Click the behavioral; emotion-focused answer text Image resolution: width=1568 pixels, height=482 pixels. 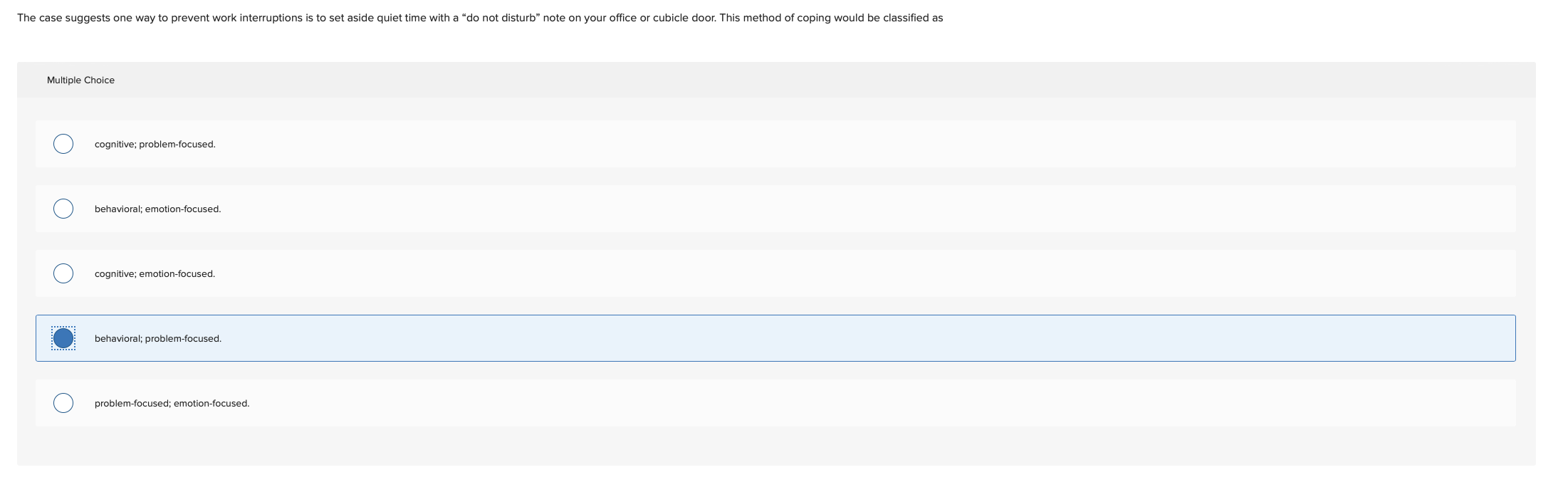click(x=158, y=209)
